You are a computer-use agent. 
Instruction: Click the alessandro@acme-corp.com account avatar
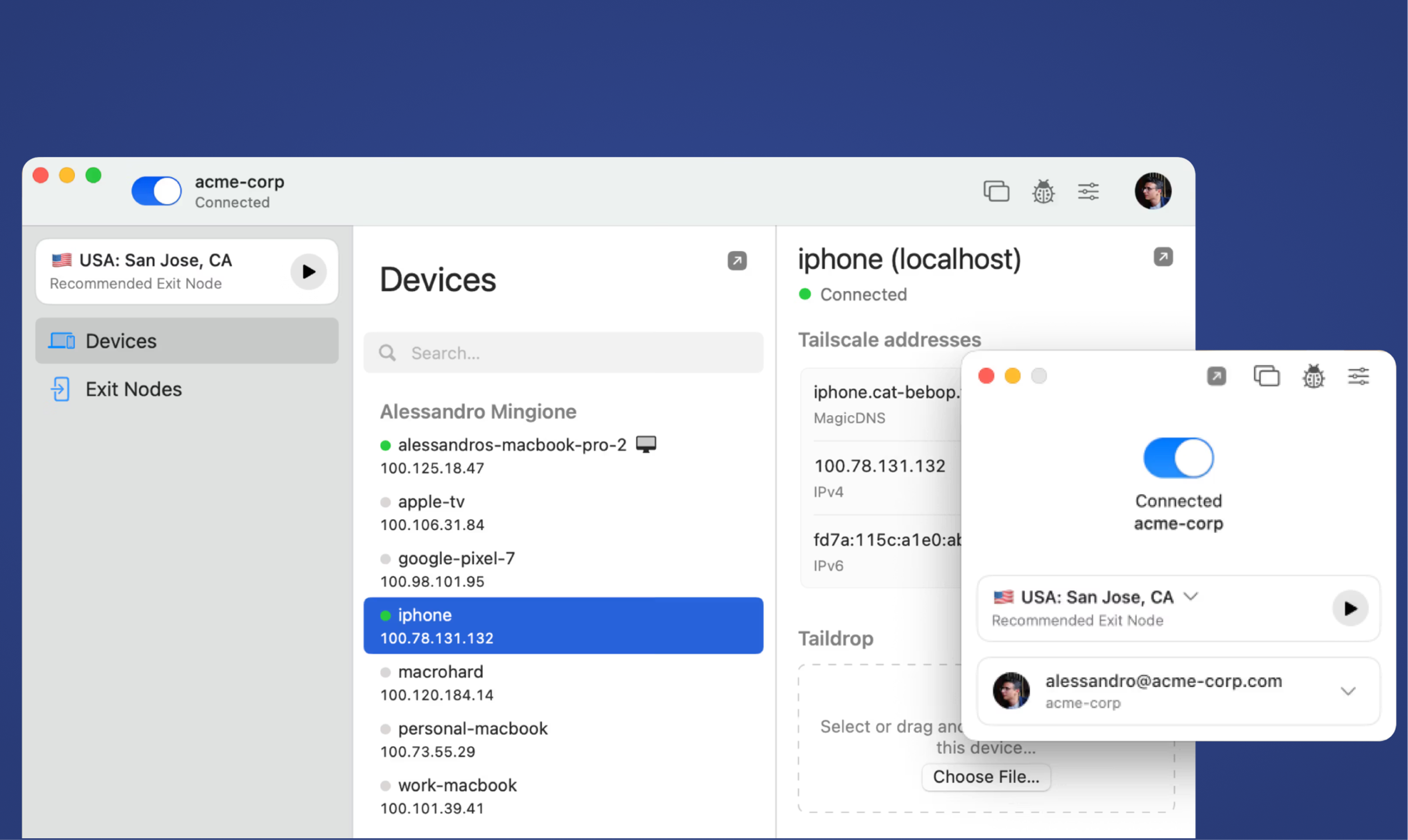coord(1011,690)
